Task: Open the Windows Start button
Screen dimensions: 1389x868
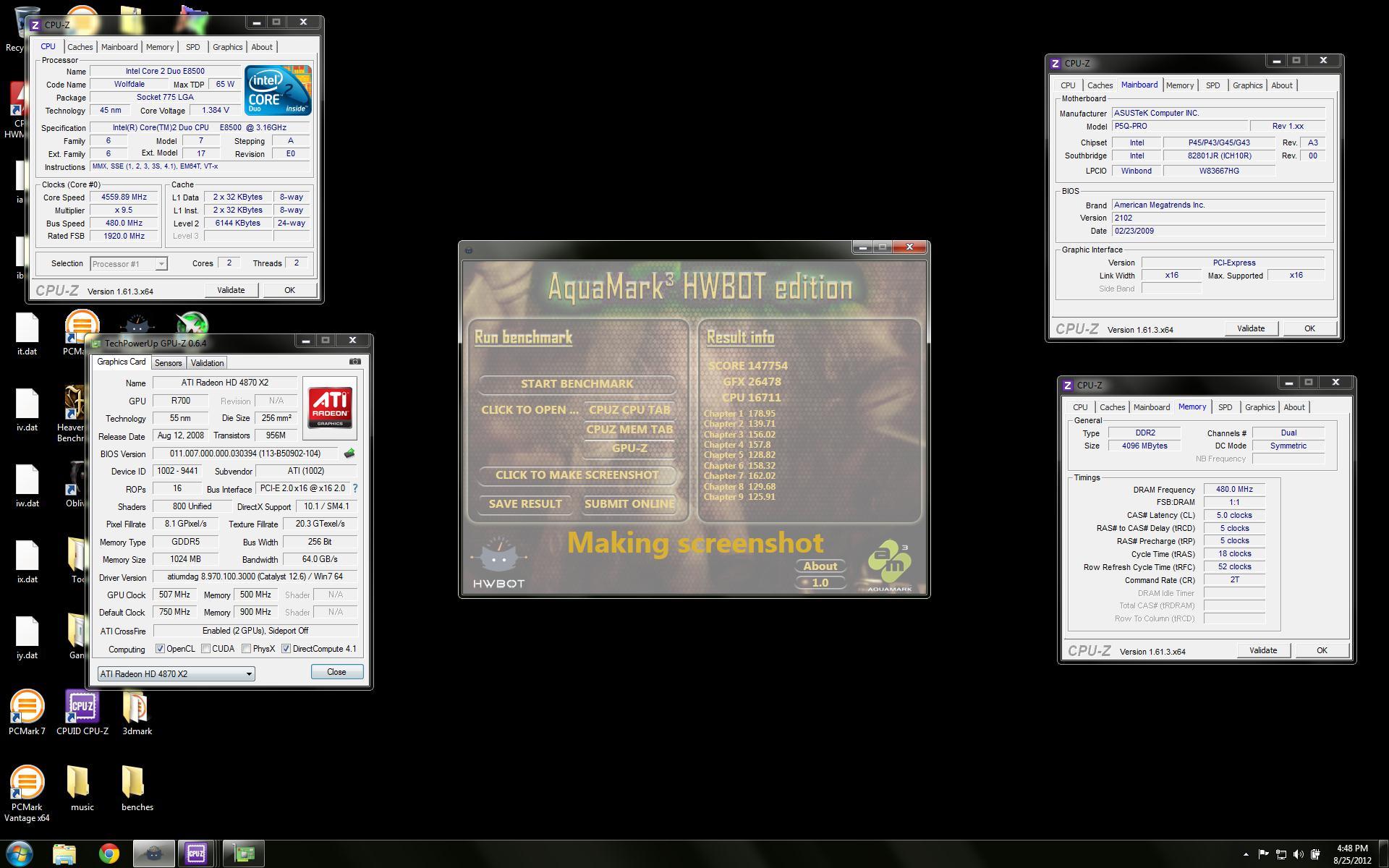Action: click(x=20, y=854)
